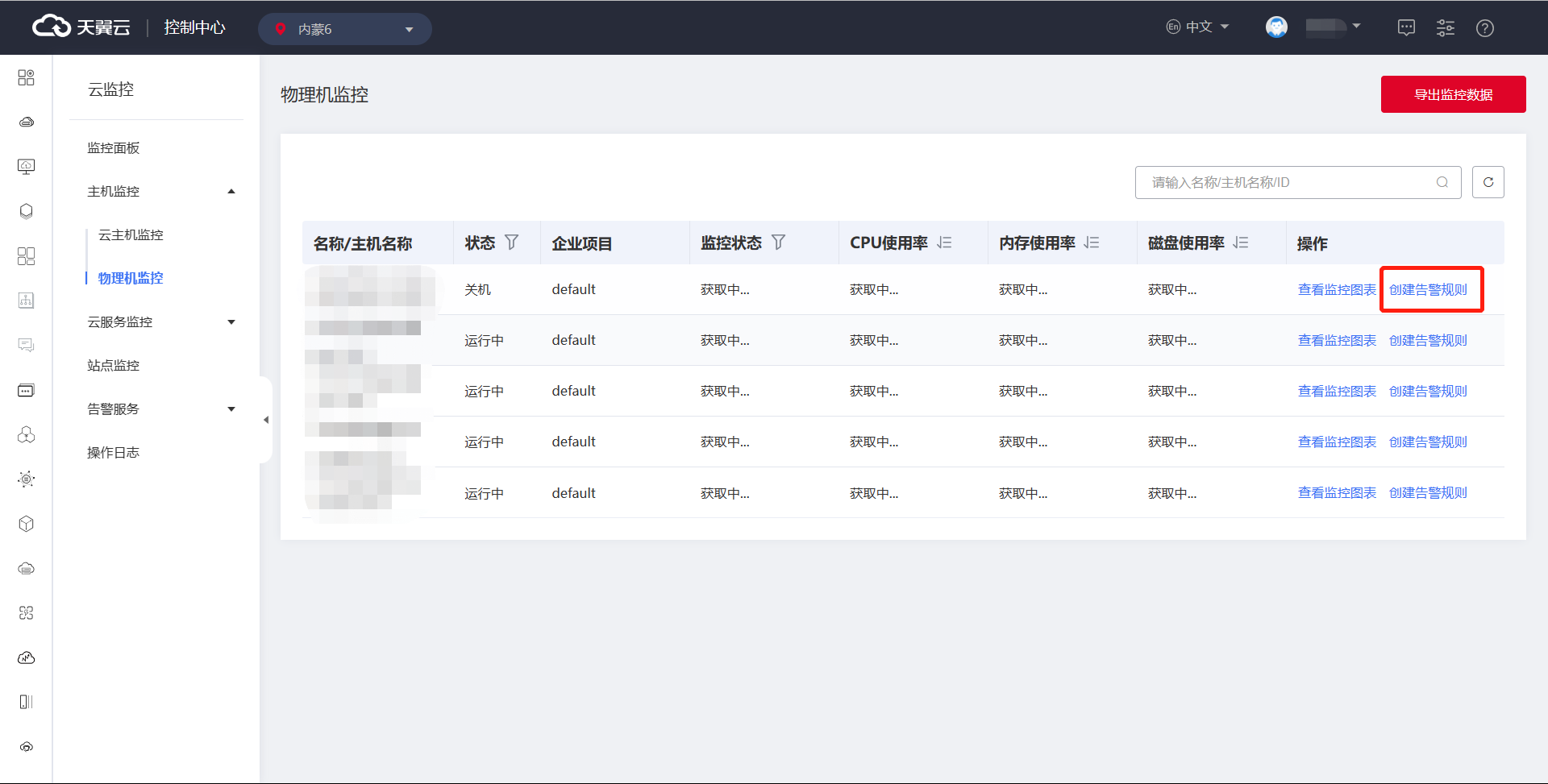Click the user avatar icon

pos(1276,27)
